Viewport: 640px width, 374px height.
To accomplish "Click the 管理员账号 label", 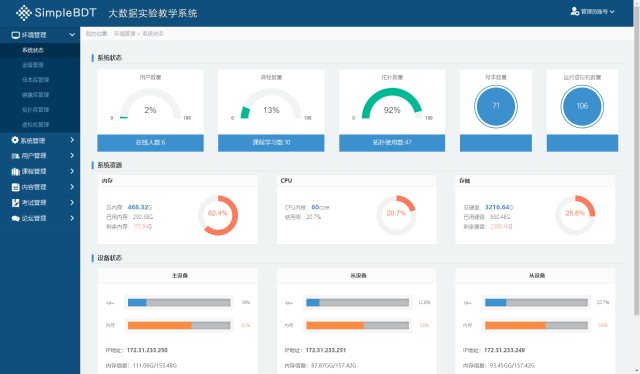I will (594, 12).
